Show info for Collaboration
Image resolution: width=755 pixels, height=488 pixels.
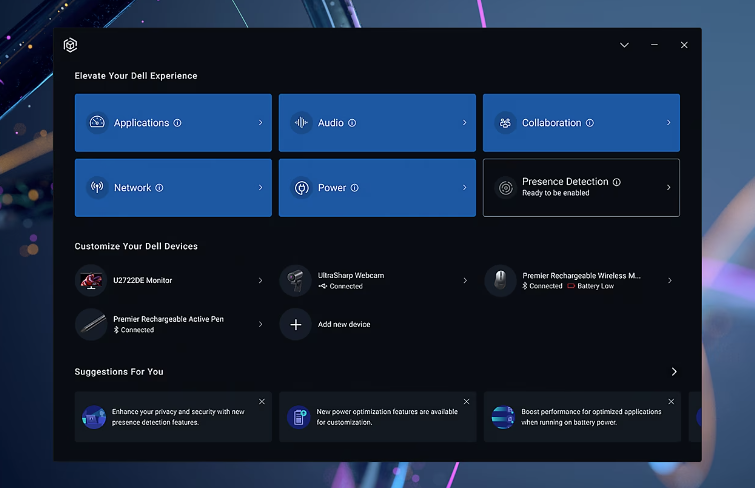590,123
